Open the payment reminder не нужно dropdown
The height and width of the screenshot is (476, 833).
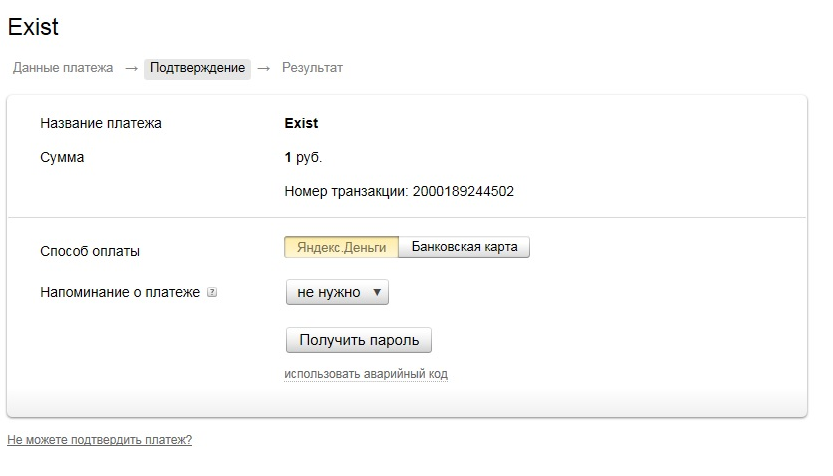(336, 292)
